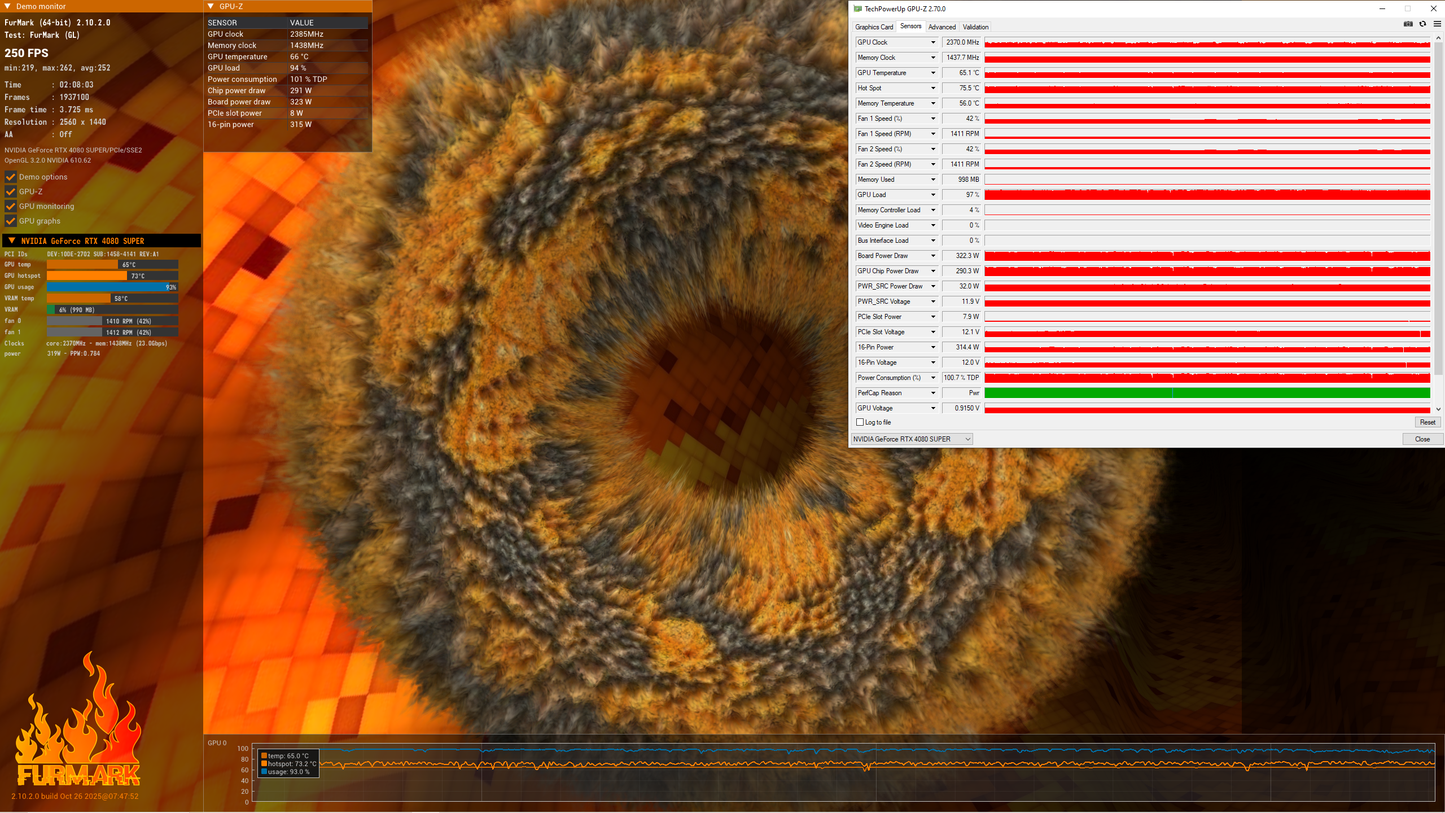The width and height of the screenshot is (1445, 813).
Task: Click the GPU Load history graph
Action: point(1207,195)
